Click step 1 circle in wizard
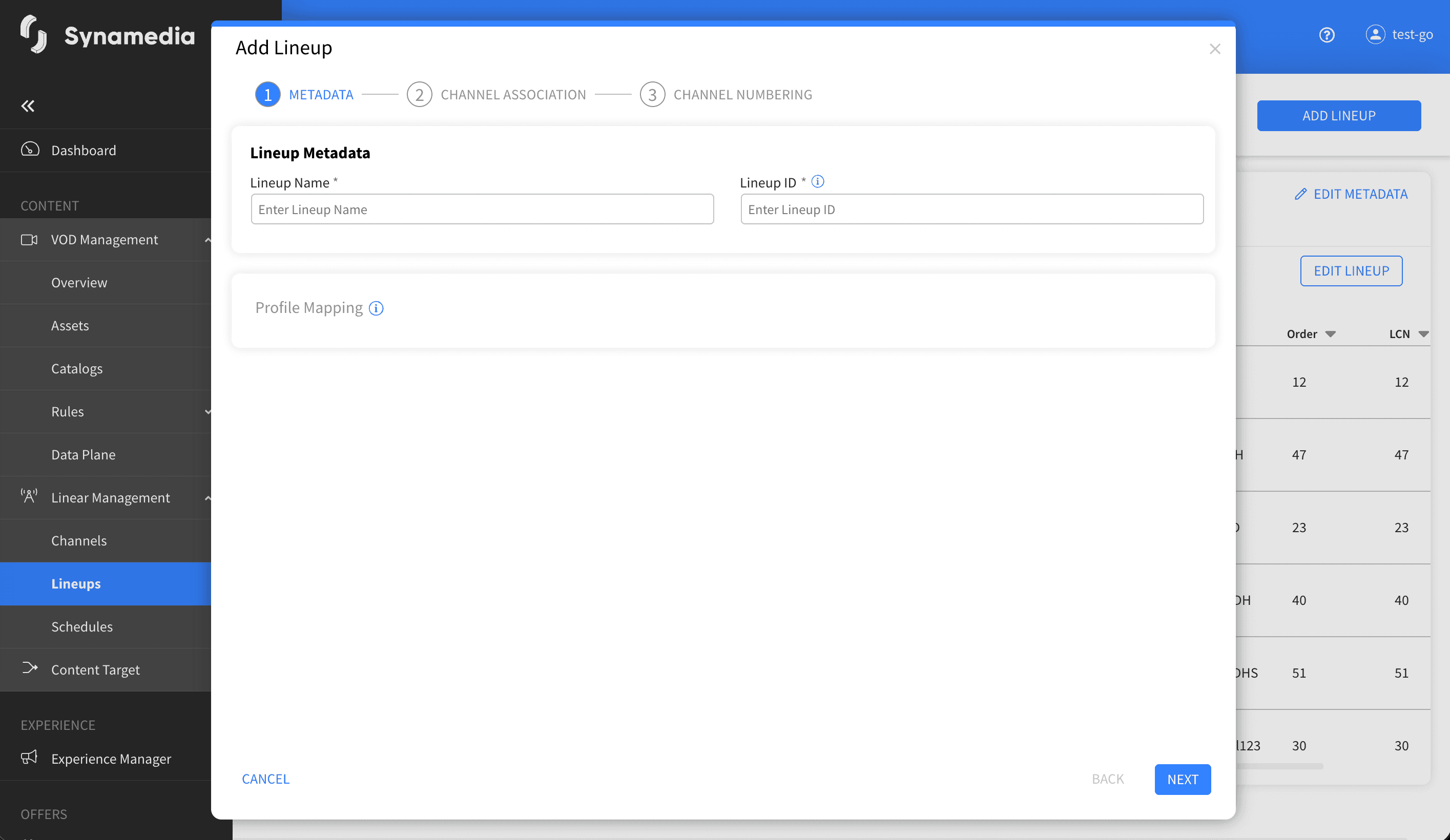This screenshot has height=840, width=1450. [267, 95]
